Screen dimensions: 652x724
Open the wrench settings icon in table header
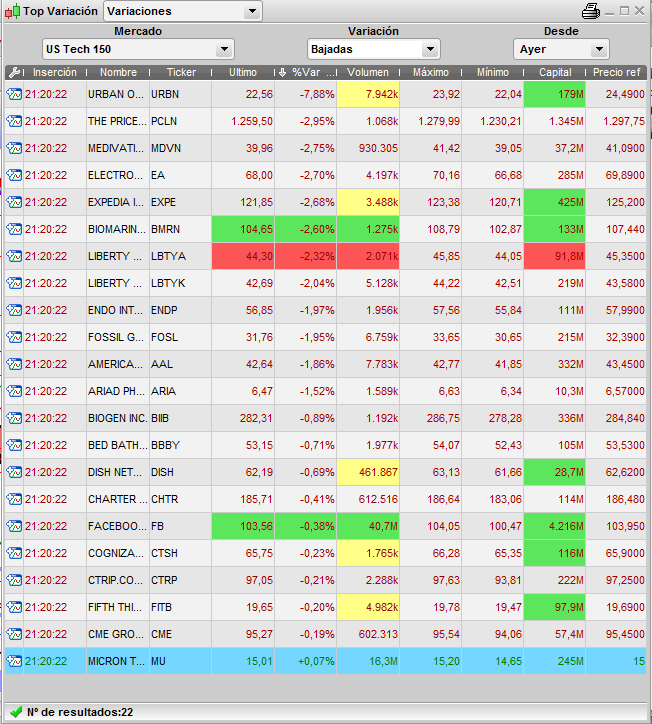coord(14,72)
